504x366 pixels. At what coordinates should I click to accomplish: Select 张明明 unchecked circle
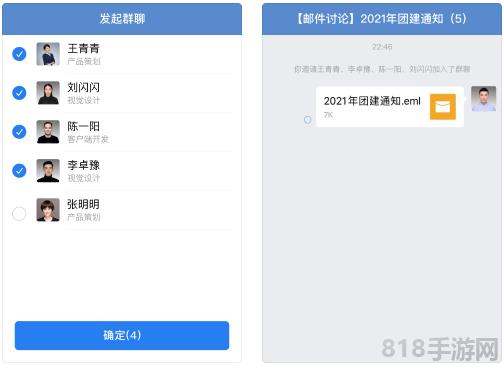click(x=19, y=214)
